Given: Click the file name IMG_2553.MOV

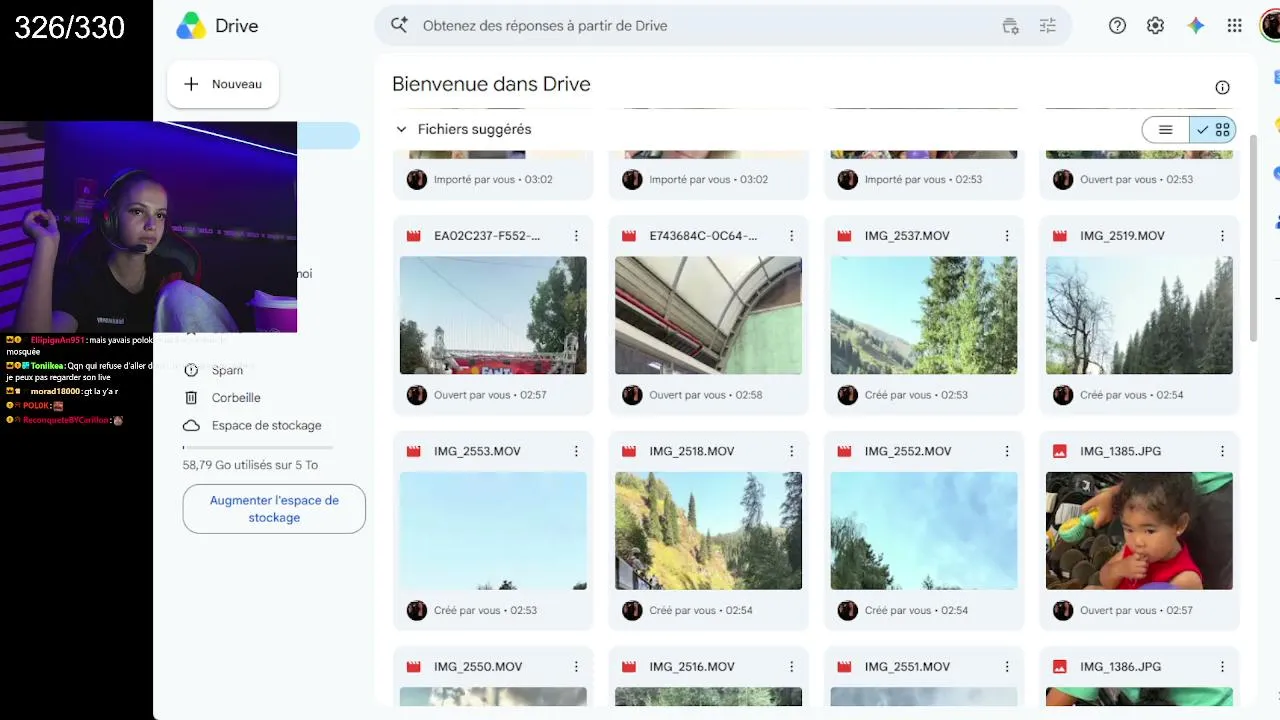Looking at the screenshot, I should (477, 451).
